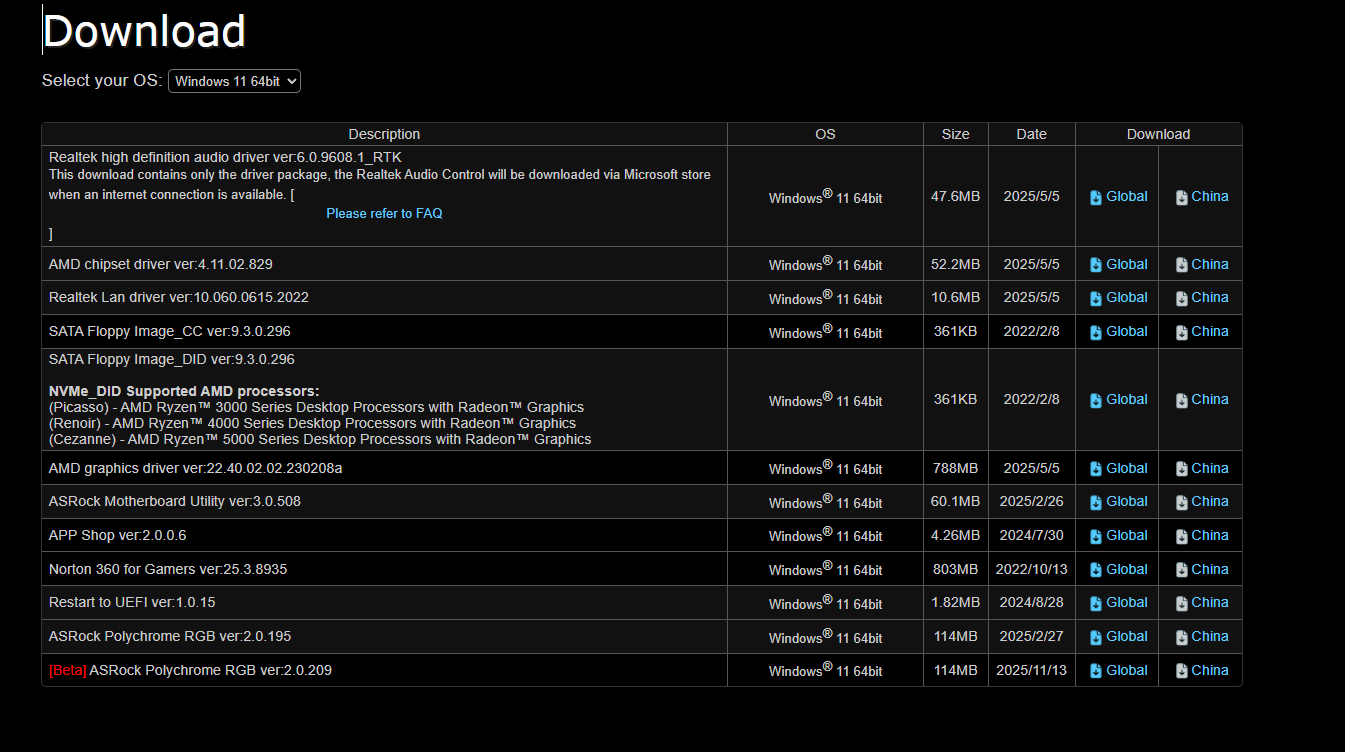
Task: Click the Size column header
Action: pyautogui.click(x=956, y=134)
